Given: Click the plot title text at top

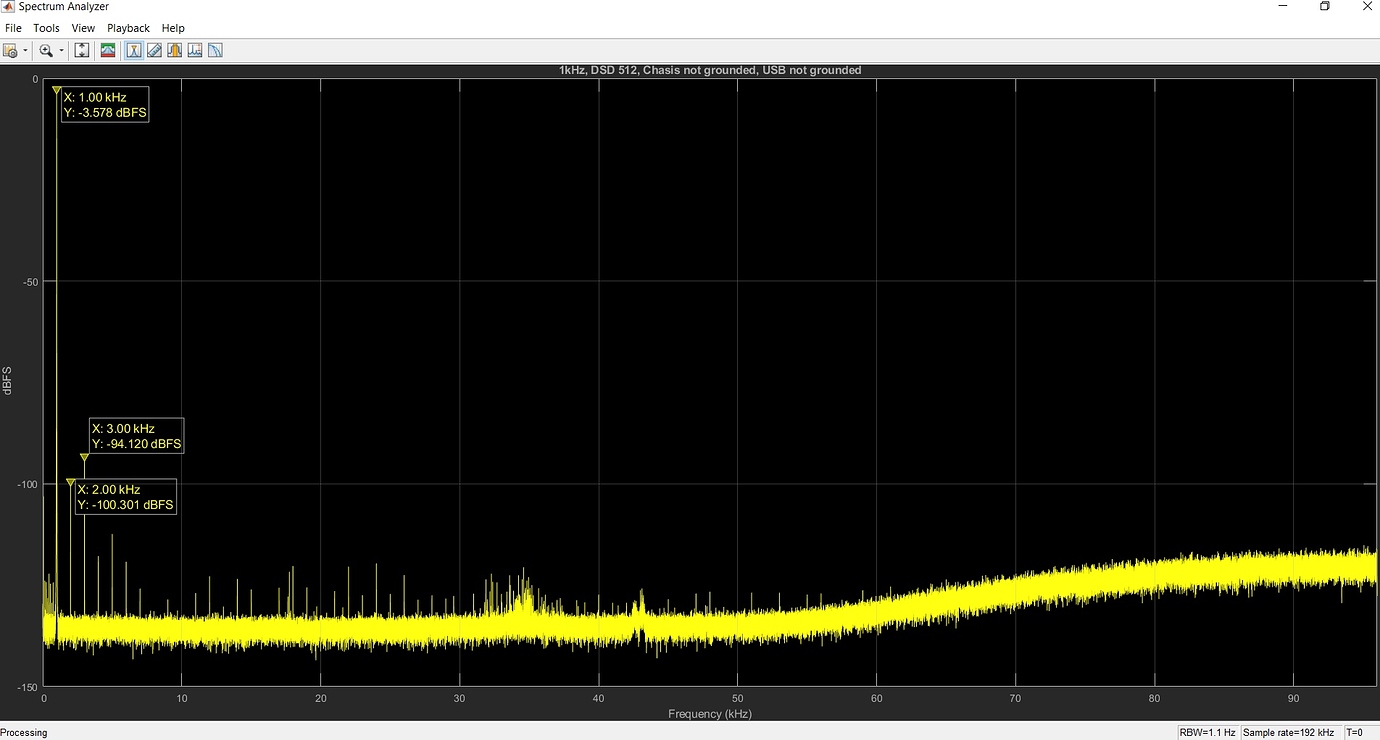Looking at the screenshot, I should (x=710, y=70).
